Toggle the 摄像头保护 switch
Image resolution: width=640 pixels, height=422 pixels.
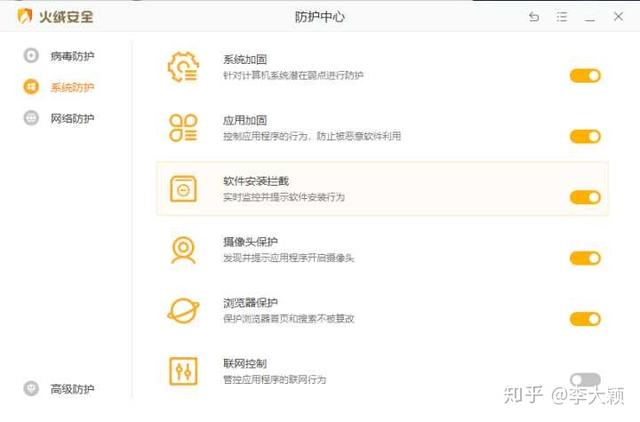point(585,258)
